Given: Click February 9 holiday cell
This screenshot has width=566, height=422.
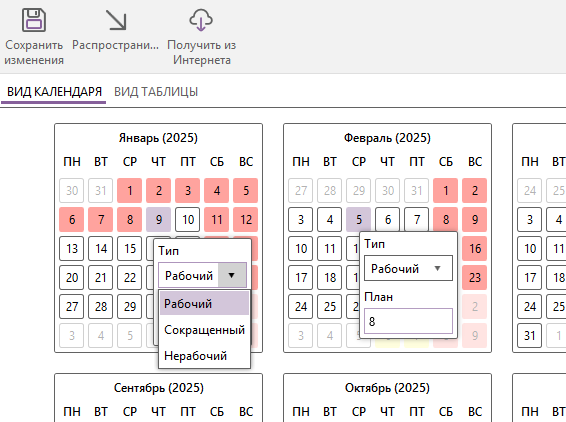Looking at the screenshot, I should 475,219.
